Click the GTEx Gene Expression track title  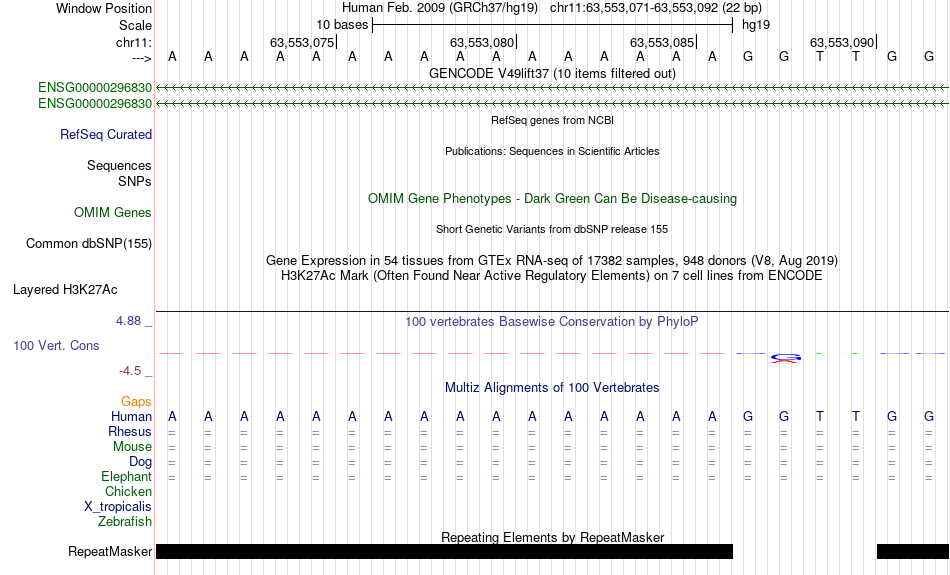pyautogui.click(x=552, y=261)
